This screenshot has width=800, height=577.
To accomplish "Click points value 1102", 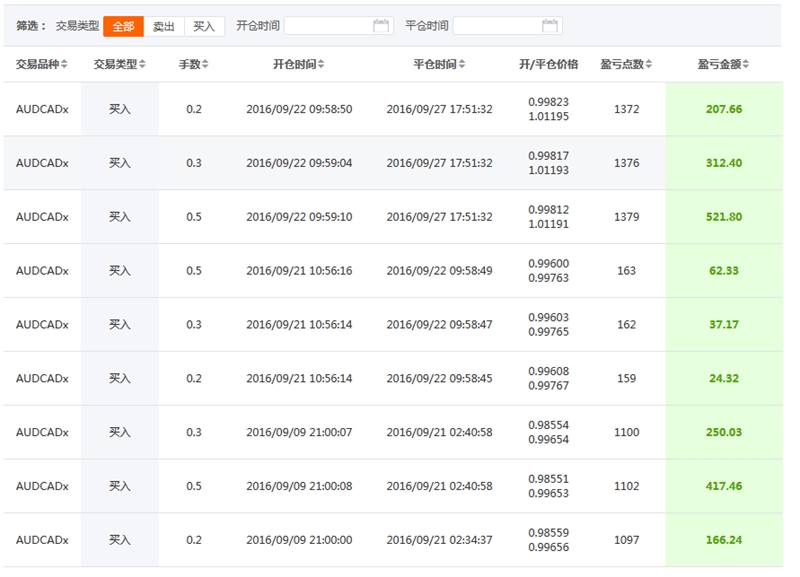I will 627,486.
